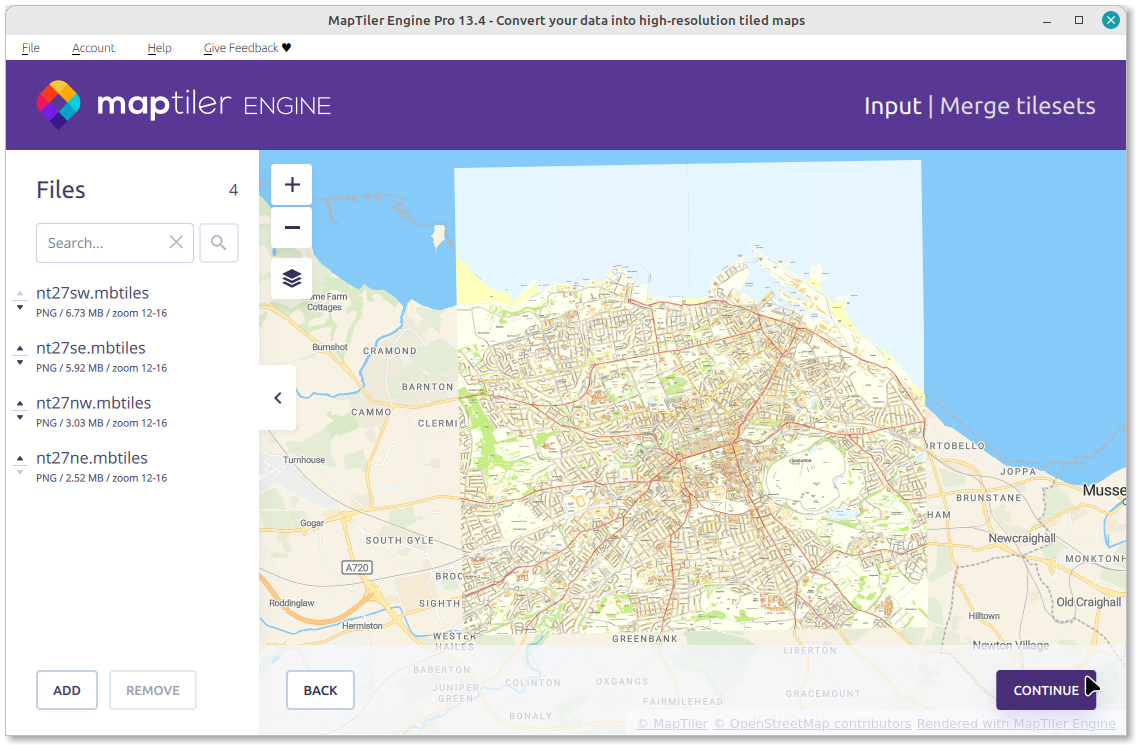Collapse the Files sidebar with chevron
The image size is (1136, 745).
click(x=277, y=398)
